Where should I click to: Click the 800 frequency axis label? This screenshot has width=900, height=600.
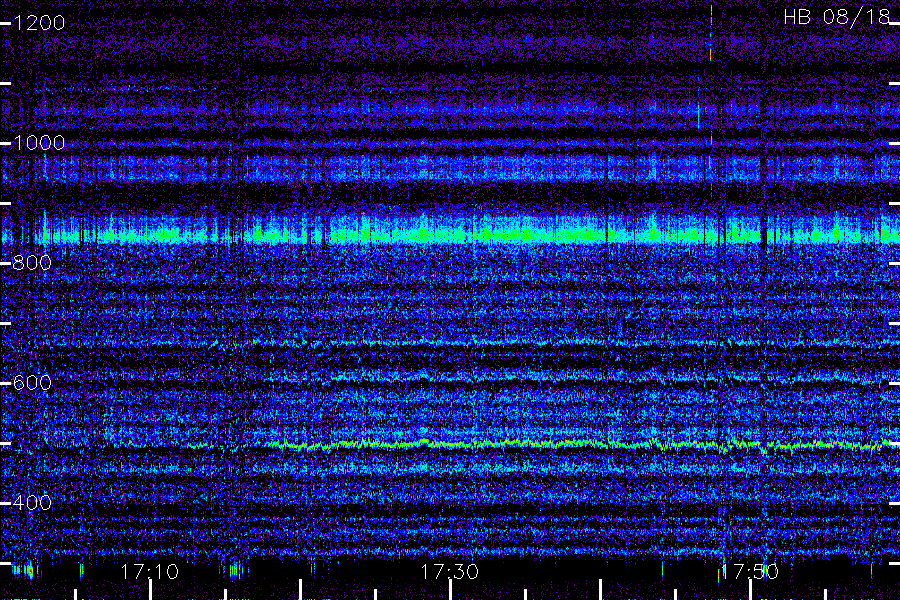pyautogui.click(x=32, y=263)
